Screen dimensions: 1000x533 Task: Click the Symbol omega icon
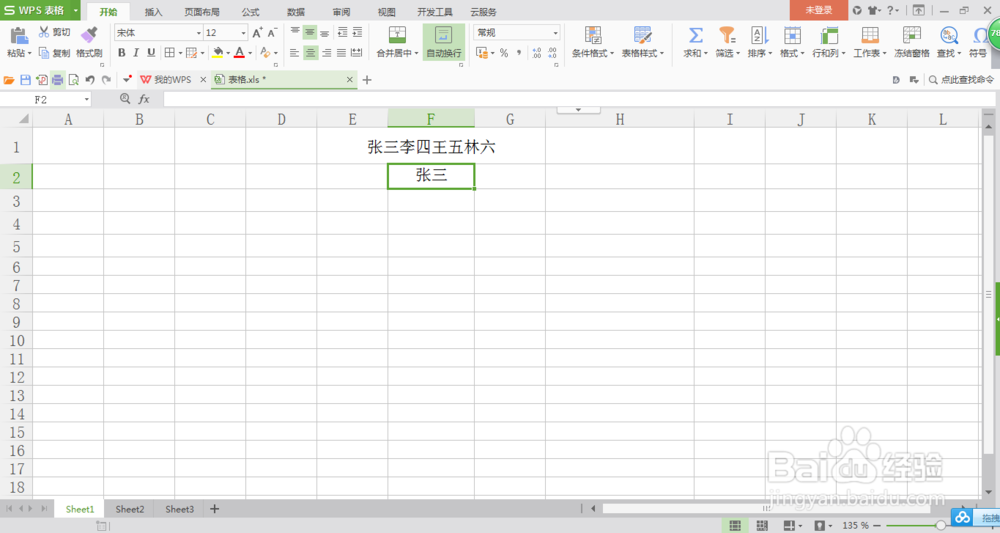coord(981,35)
